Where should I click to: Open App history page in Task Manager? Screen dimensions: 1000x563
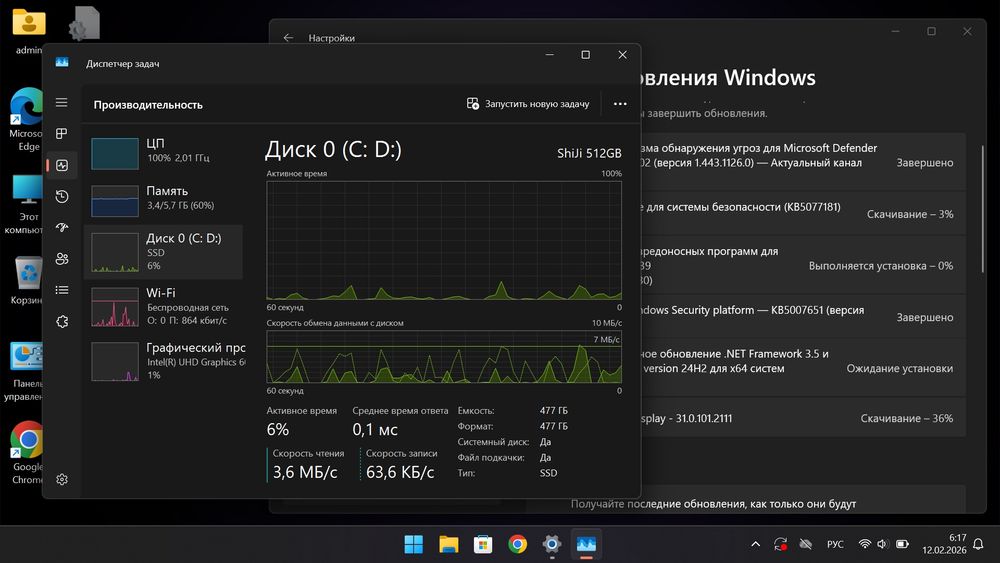point(61,196)
